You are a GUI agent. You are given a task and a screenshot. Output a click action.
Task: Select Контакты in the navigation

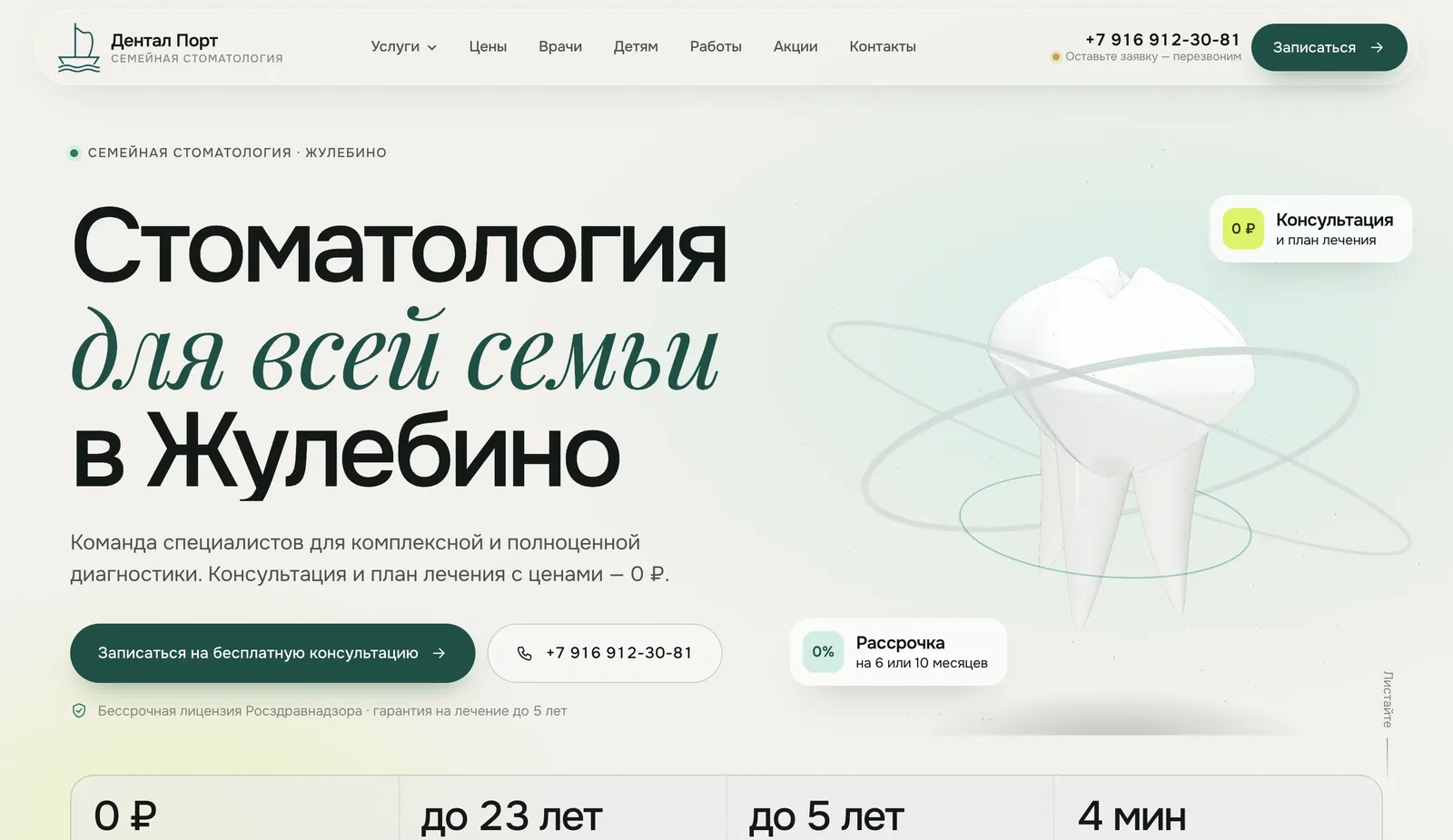(x=883, y=46)
